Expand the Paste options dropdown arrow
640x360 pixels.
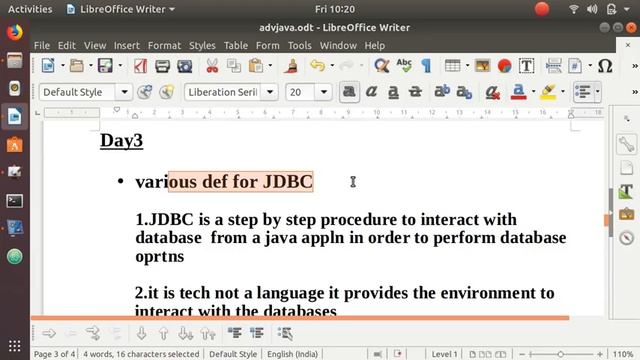click(x=270, y=65)
